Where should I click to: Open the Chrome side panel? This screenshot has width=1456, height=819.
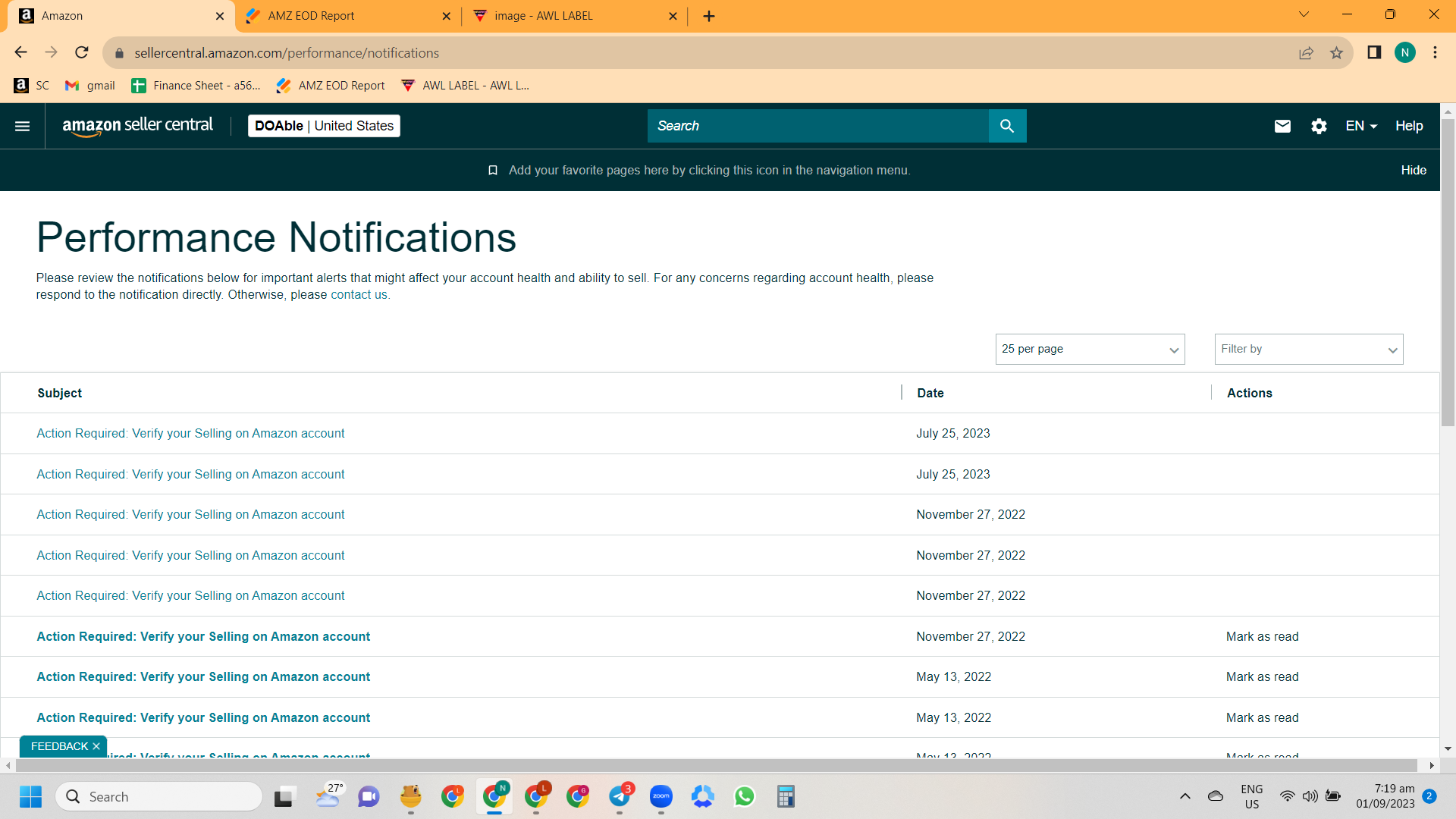(1374, 52)
